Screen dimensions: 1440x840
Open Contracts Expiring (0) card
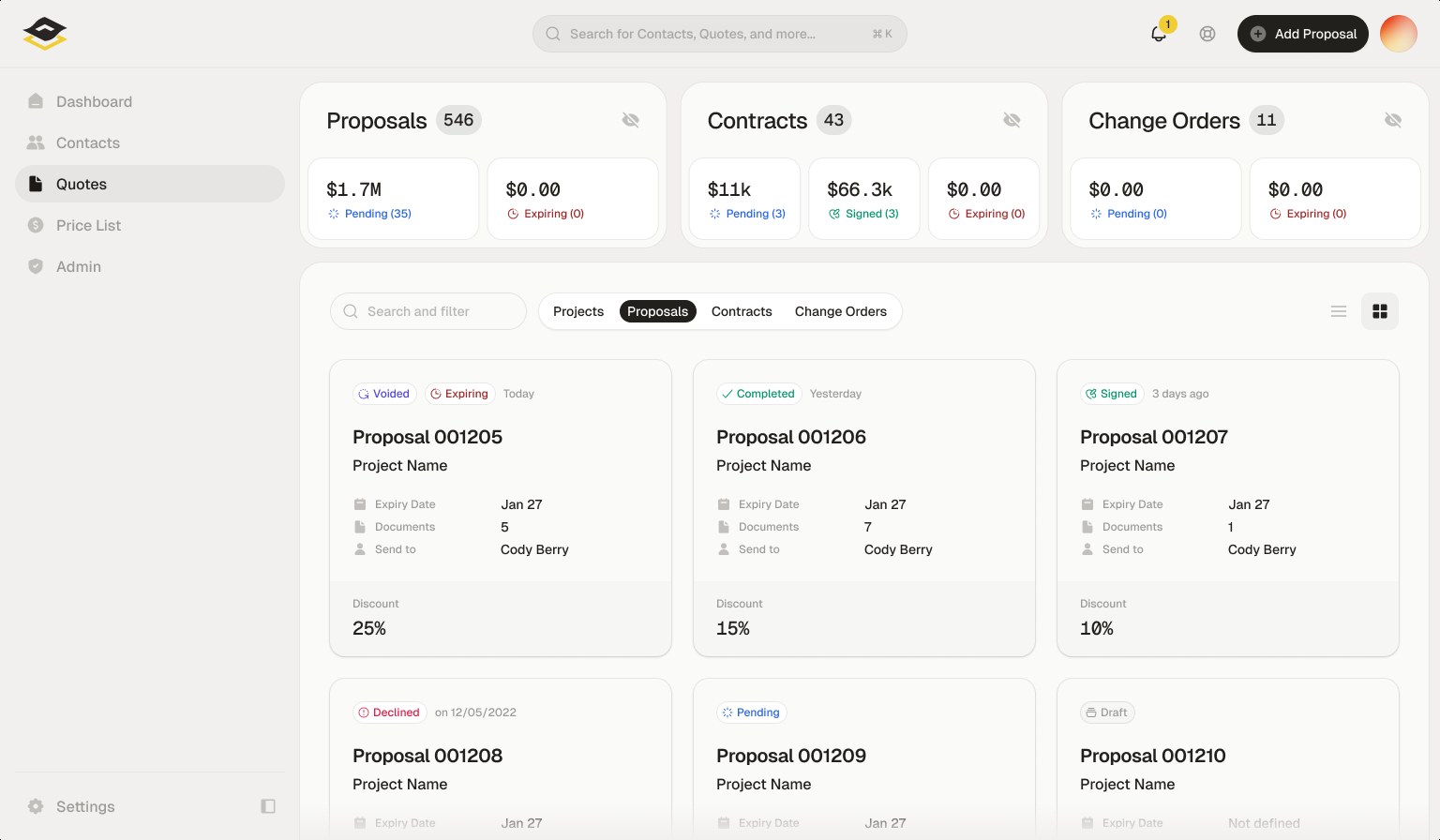tap(983, 199)
